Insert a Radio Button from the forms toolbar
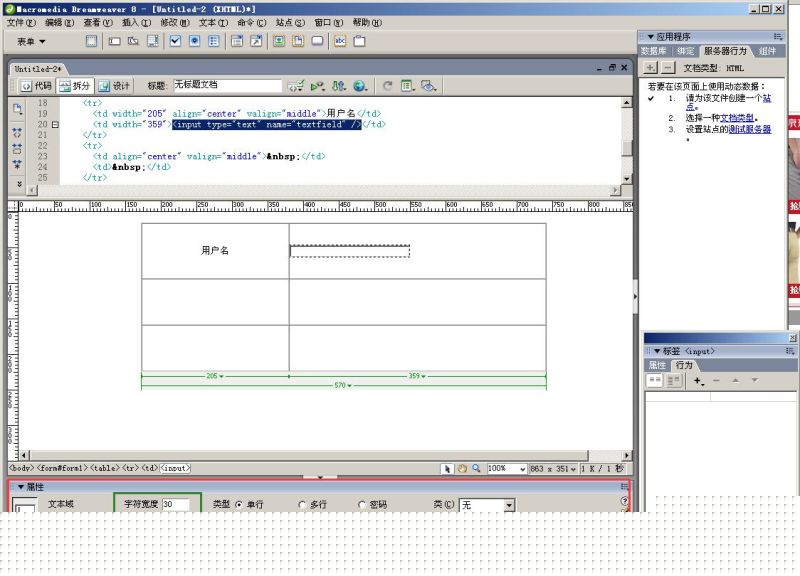The height and width of the screenshot is (576, 800). 194,41
